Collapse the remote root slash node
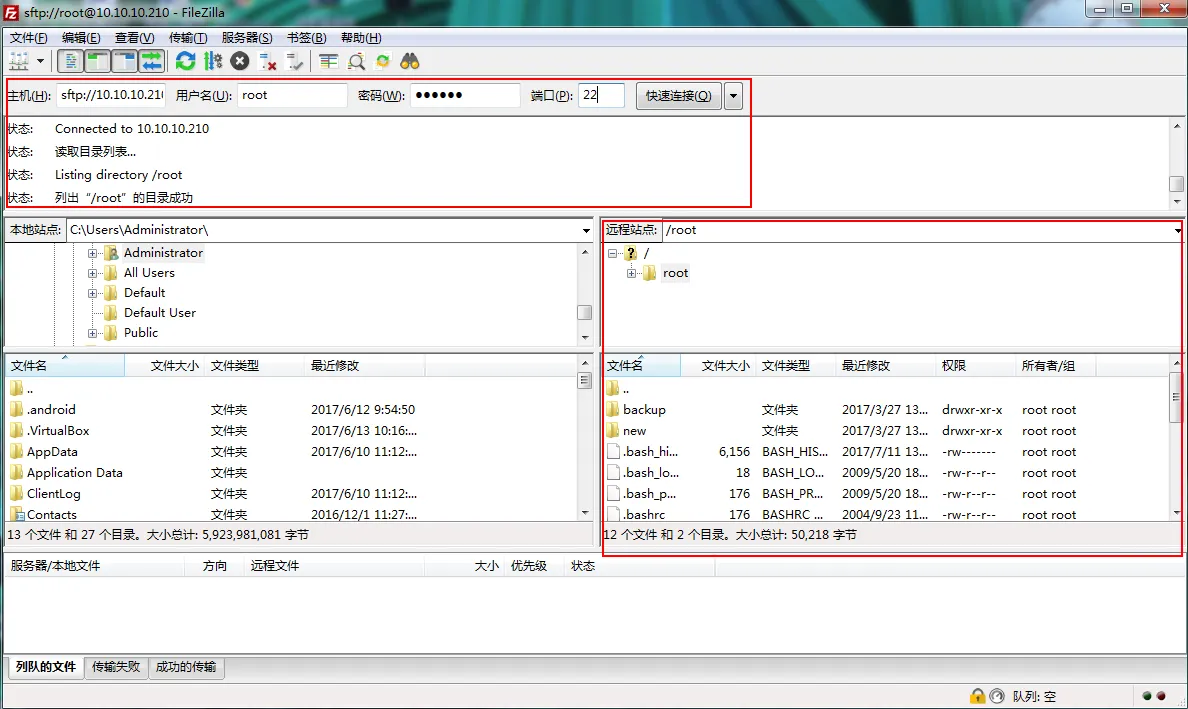This screenshot has height=709, width=1188. pyautogui.click(x=612, y=253)
